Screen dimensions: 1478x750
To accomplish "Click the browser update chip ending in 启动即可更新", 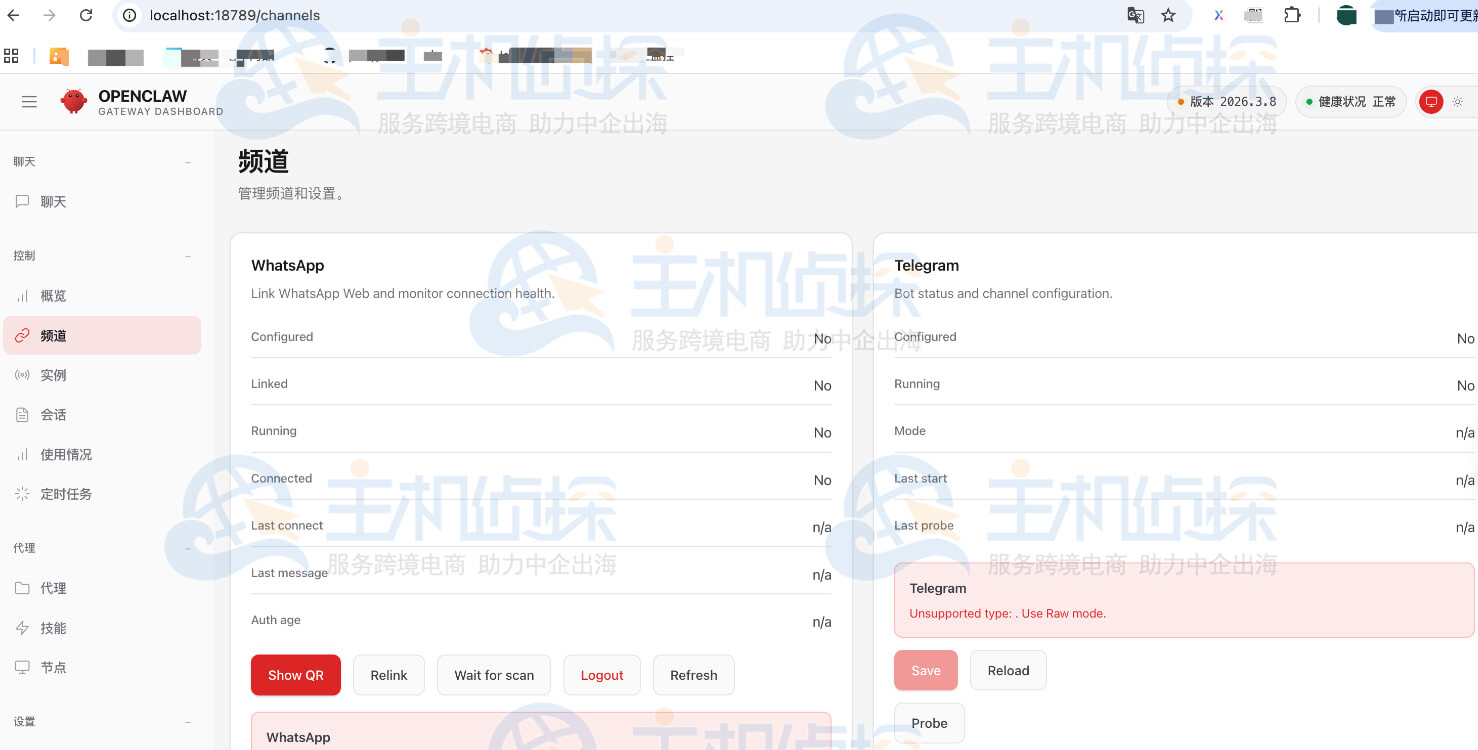I will 1424,15.
